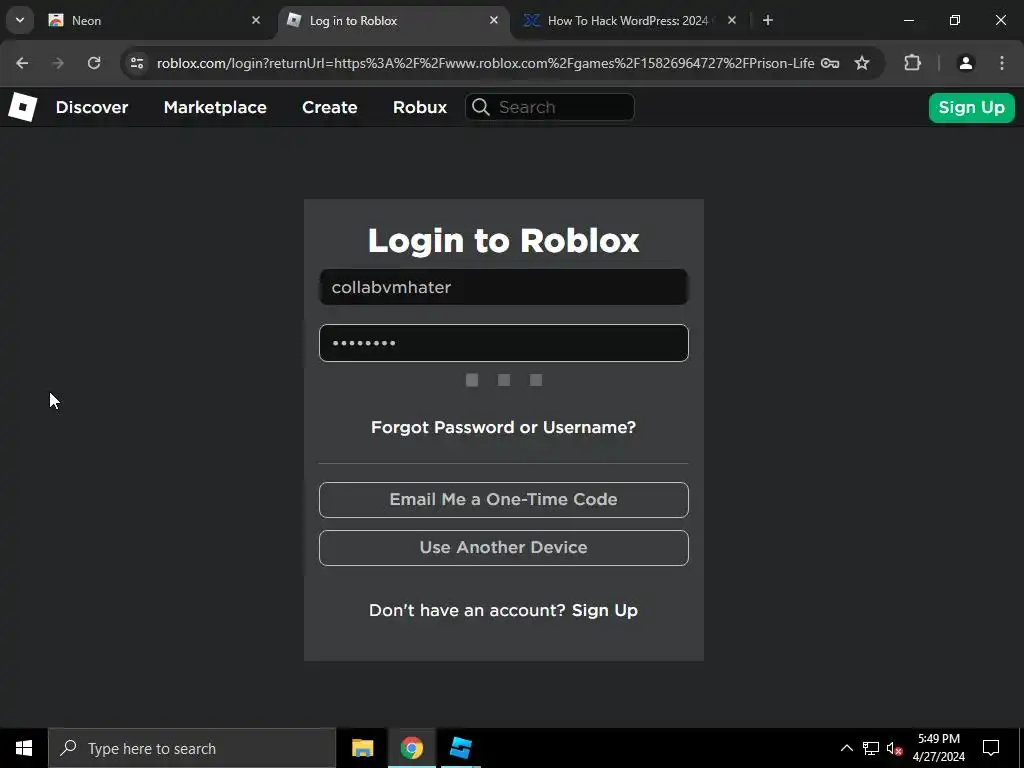The image size is (1024, 768).
Task: Click the Roblox logo icon
Action: tap(22, 107)
